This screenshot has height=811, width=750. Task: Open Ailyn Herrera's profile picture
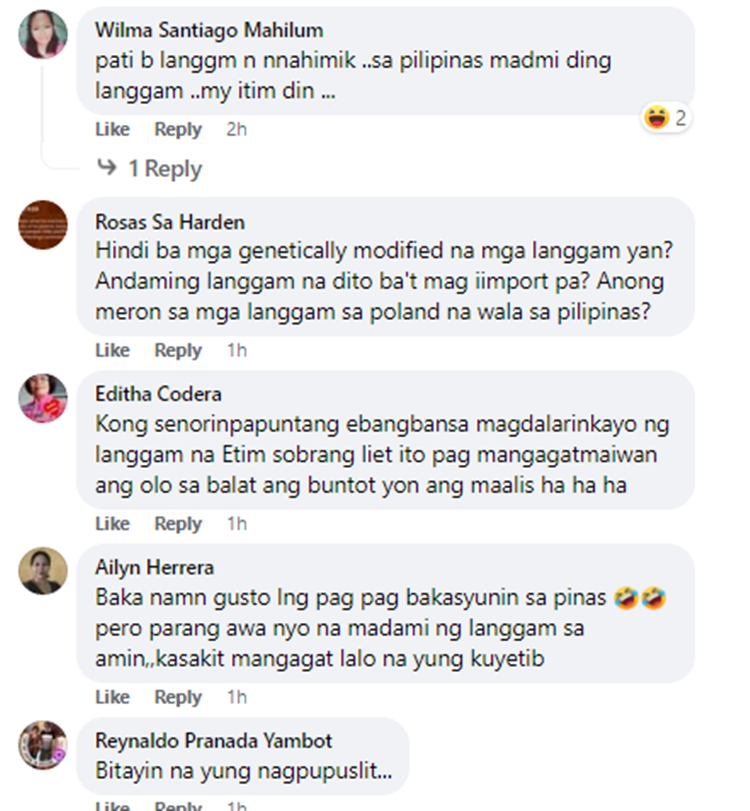(x=43, y=571)
